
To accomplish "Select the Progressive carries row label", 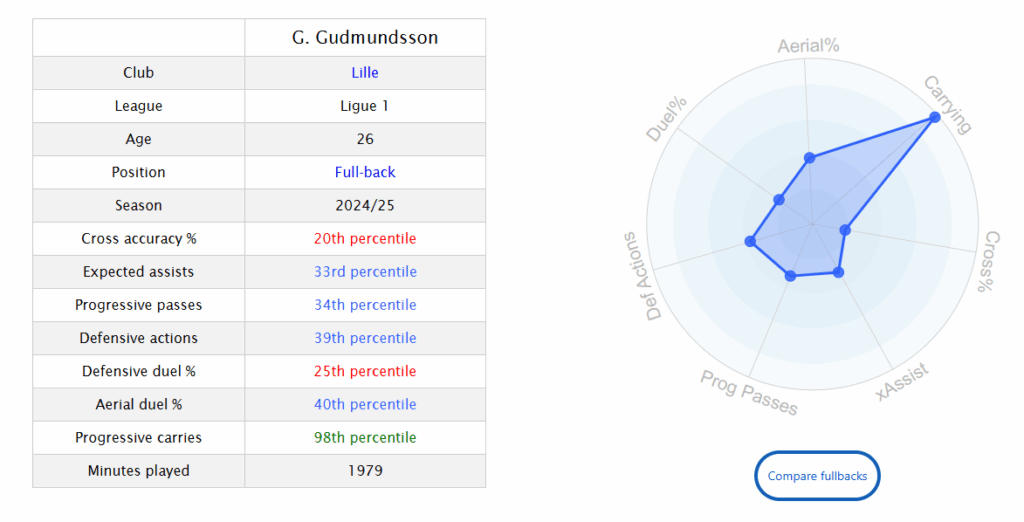I will pyautogui.click(x=138, y=438).
